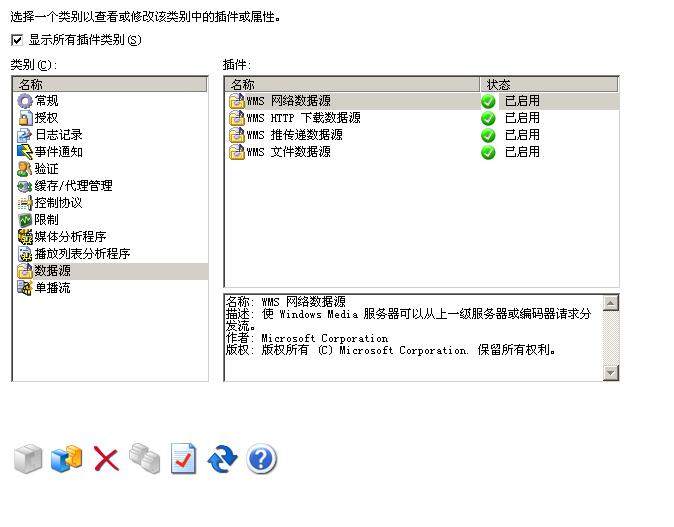
Task: Select the 播放列表分析程序 category
Action: pos(83,254)
